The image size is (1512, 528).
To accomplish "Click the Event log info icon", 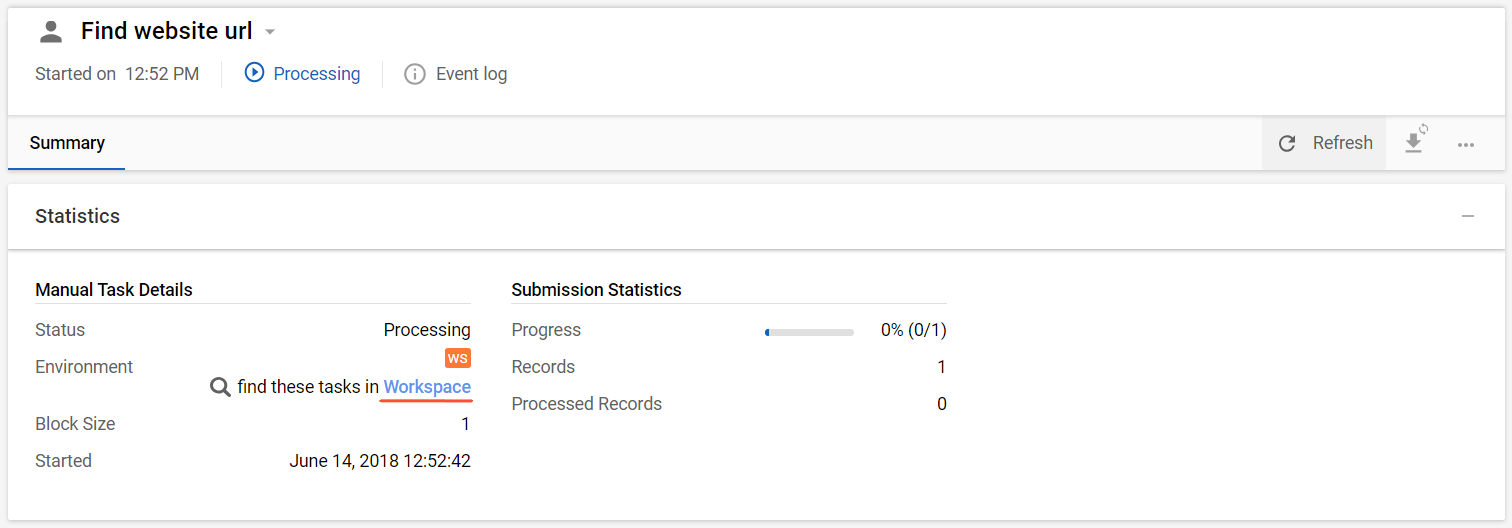I will 415,74.
